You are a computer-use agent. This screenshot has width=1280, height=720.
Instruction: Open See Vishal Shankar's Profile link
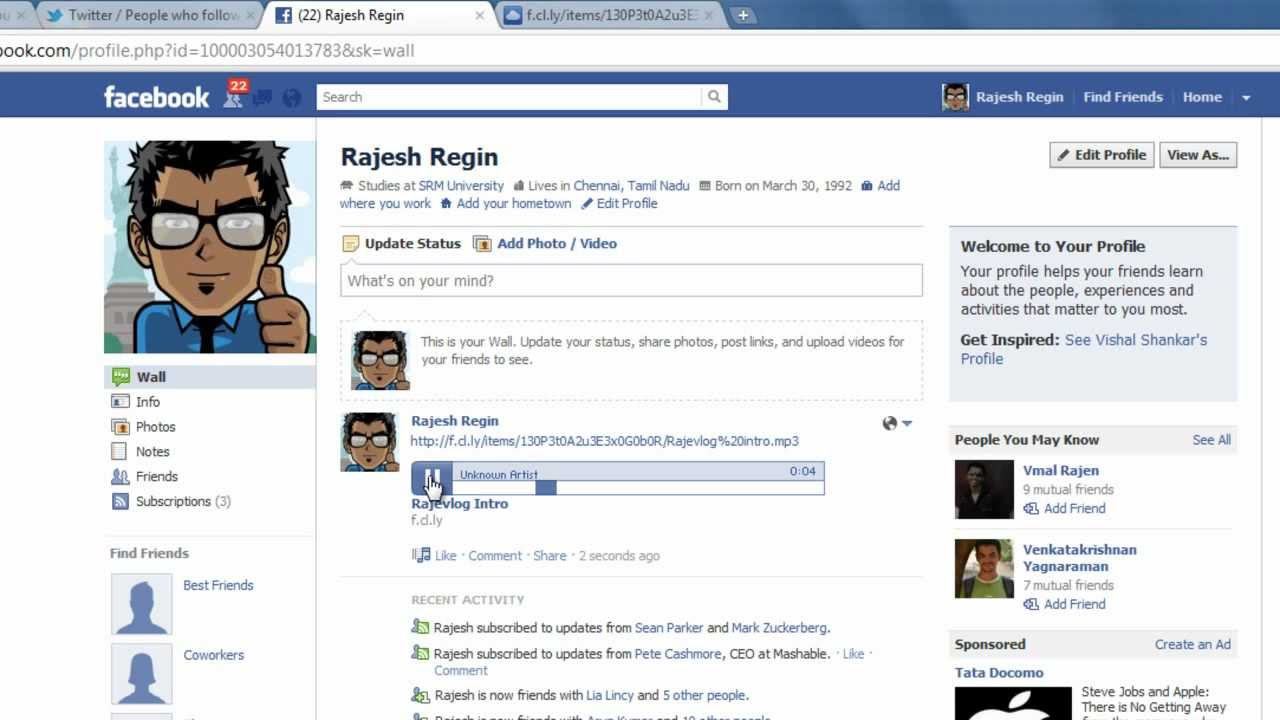coord(1084,349)
